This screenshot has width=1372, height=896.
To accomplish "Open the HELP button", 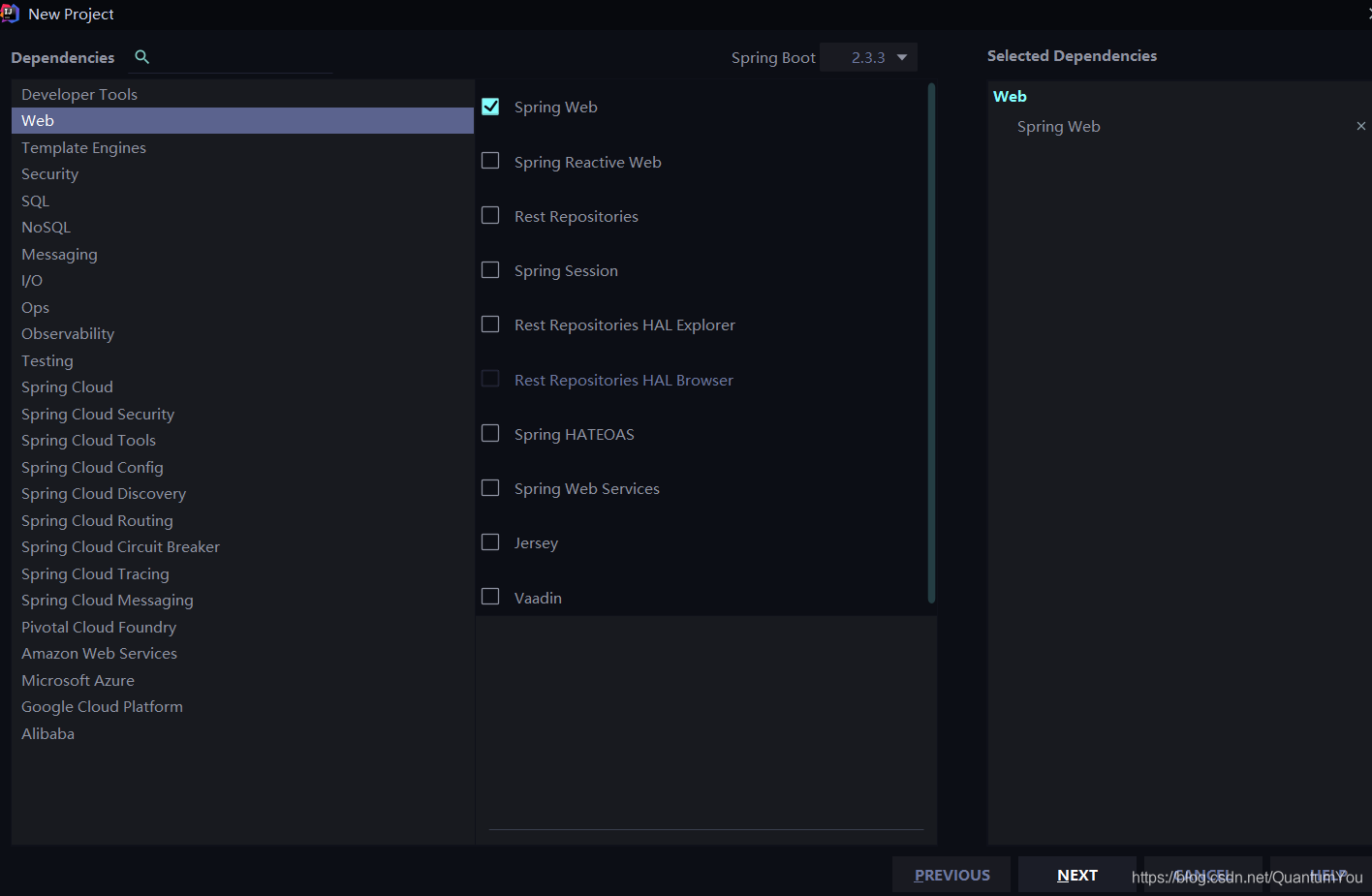I will [x=1322, y=875].
